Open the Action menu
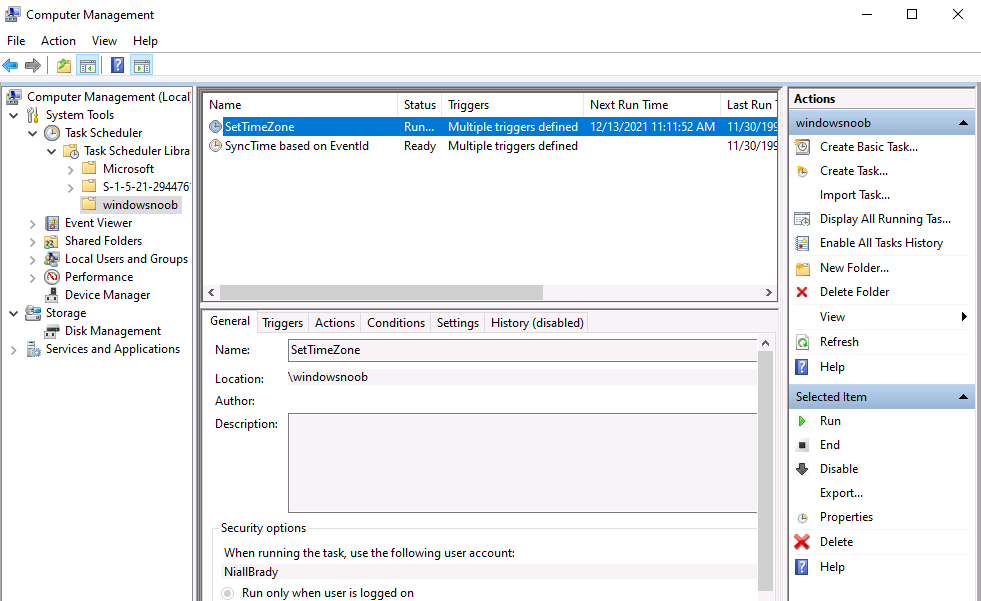This screenshot has width=981, height=601. coord(58,41)
